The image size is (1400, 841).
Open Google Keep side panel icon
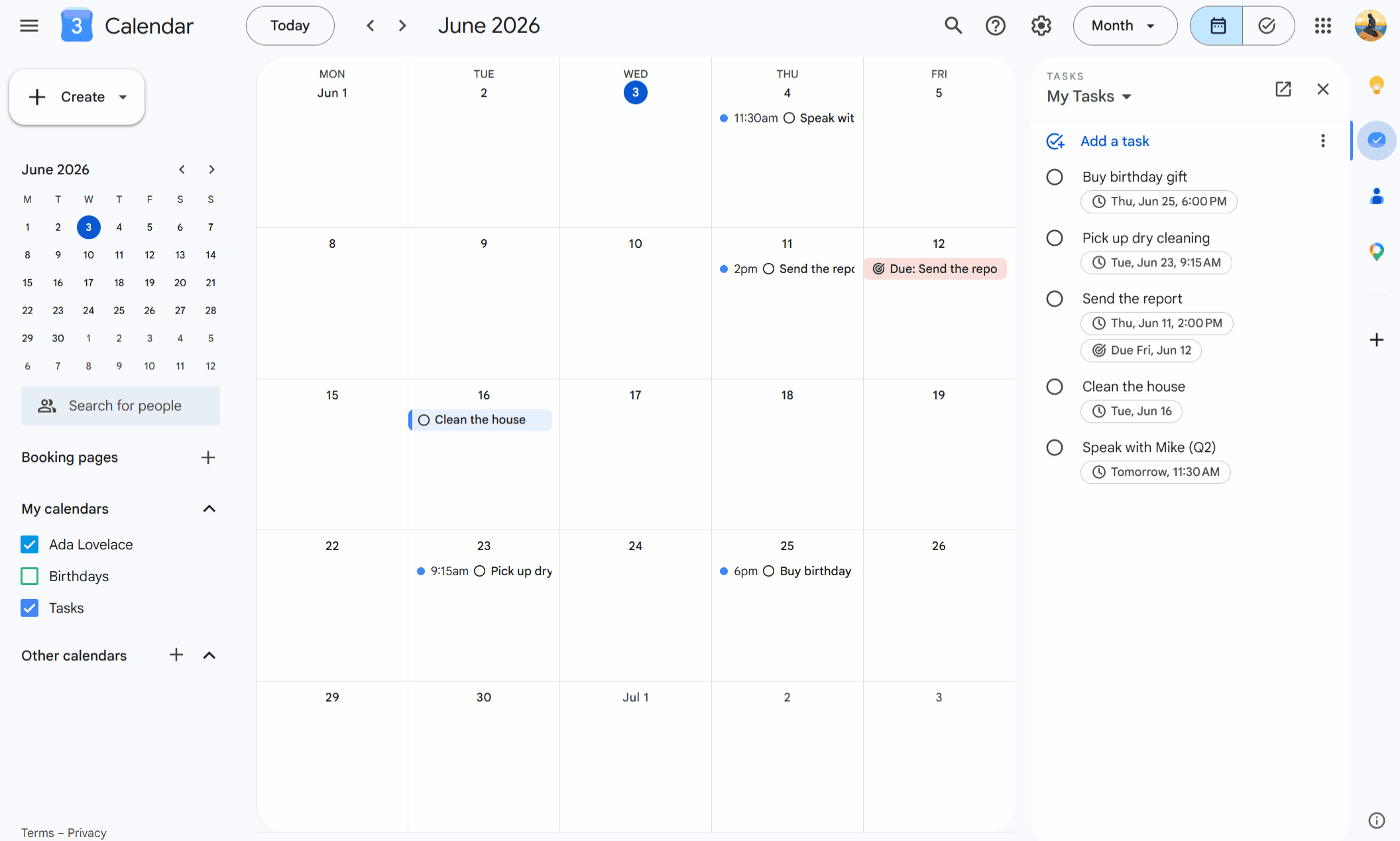point(1377,85)
